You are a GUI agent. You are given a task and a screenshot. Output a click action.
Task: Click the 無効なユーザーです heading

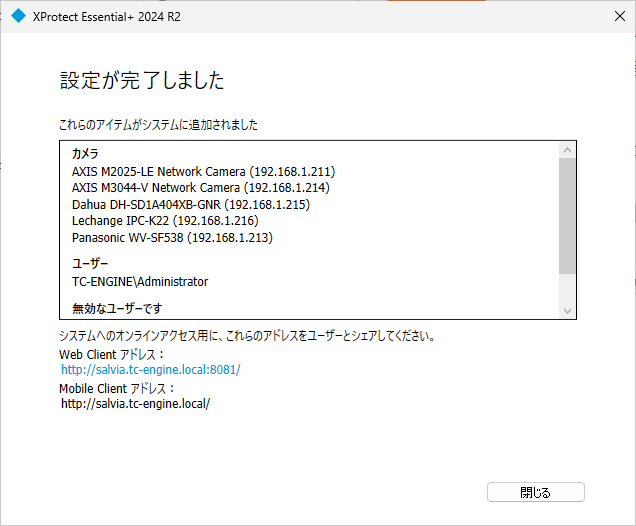point(117,309)
